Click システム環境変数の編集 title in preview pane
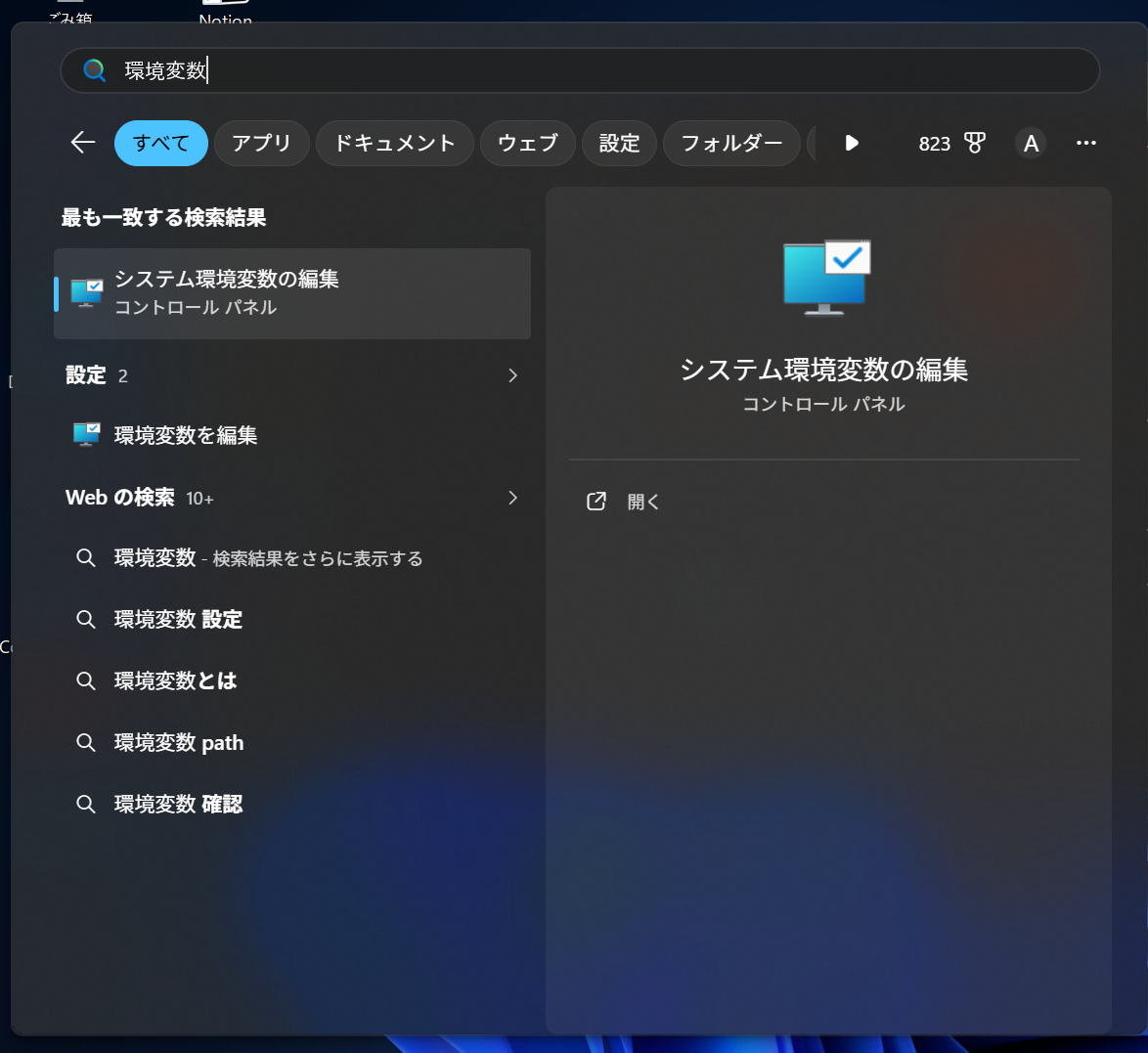 pyautogui.click(x=823, y=369)
